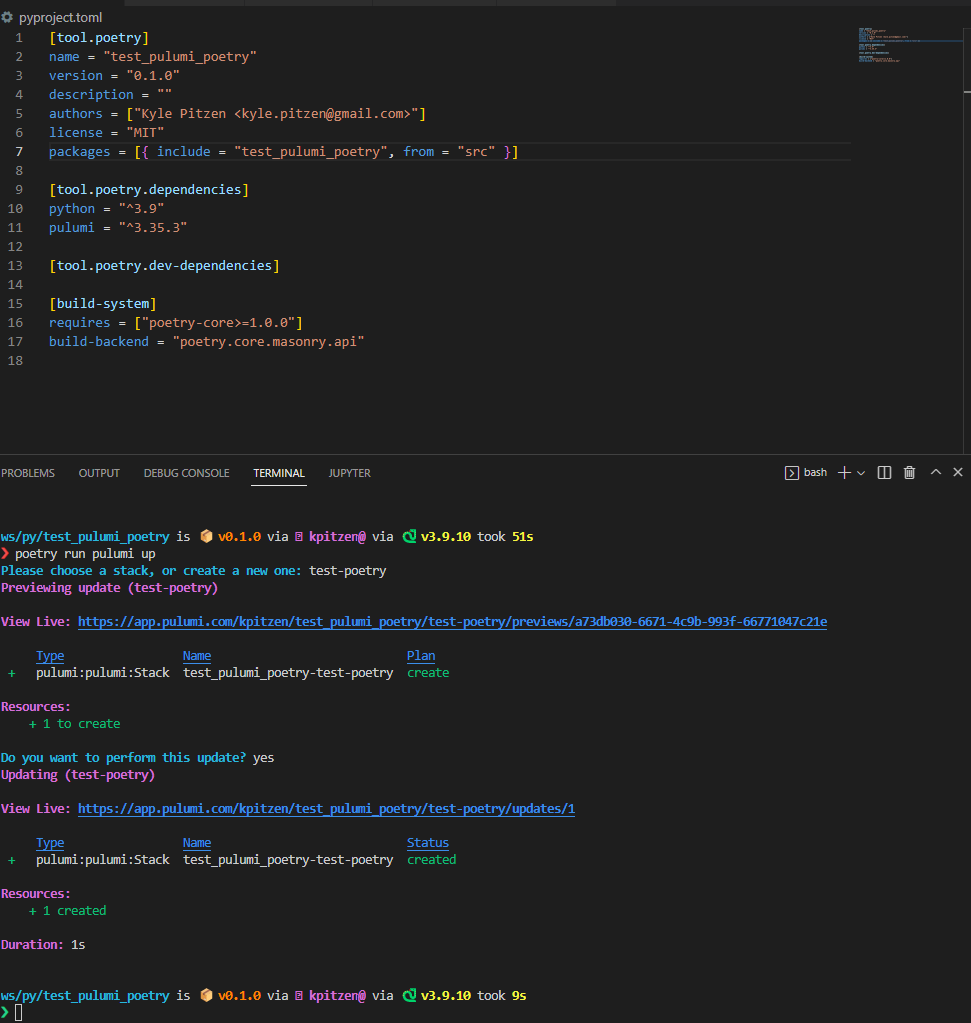971x1023 pixels.
Task: Open a new terminal with the plus icon
Action: [845, 472]
